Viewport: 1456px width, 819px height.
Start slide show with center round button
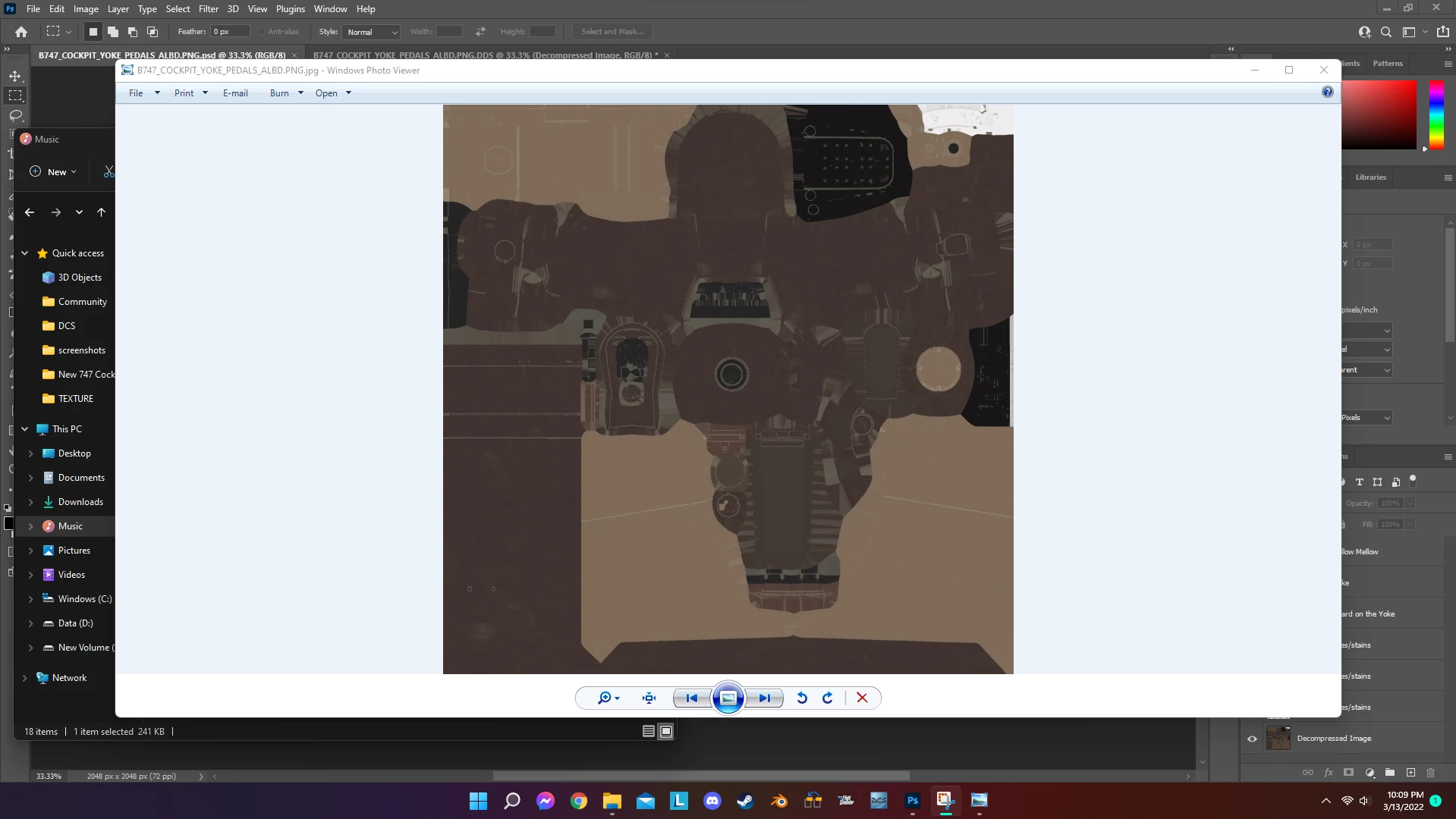click(728, 698)
